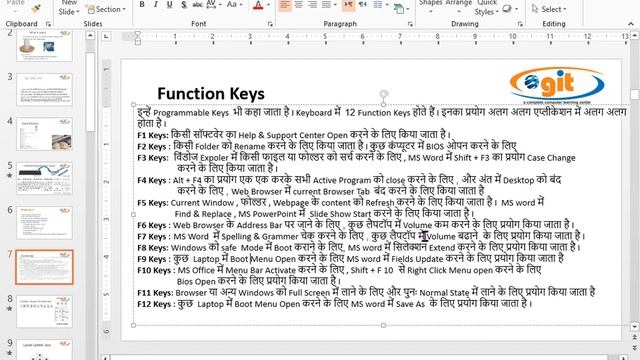The height and width of the screenshot is (360, 640).
Task: Open Convert to SmartArt icon
Action: [x=400, y=8]
